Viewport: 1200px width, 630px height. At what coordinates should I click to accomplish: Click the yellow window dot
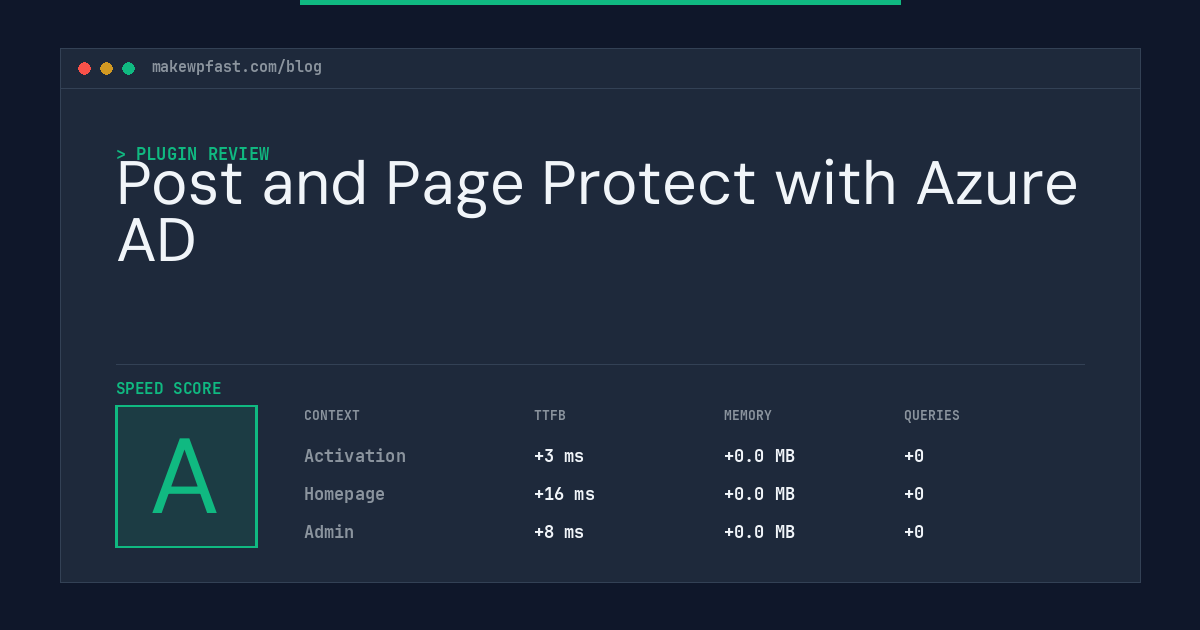pos(106,68)
